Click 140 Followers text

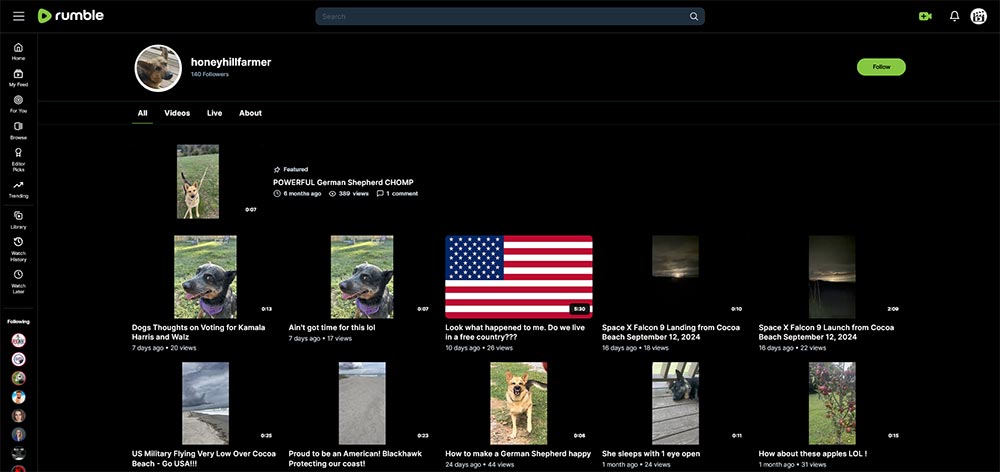(x=210, y=75)
